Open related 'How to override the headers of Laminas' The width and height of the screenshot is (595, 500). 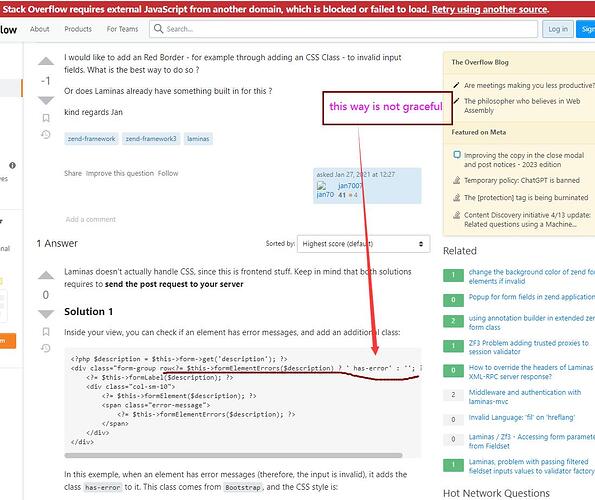pos(530,372)
